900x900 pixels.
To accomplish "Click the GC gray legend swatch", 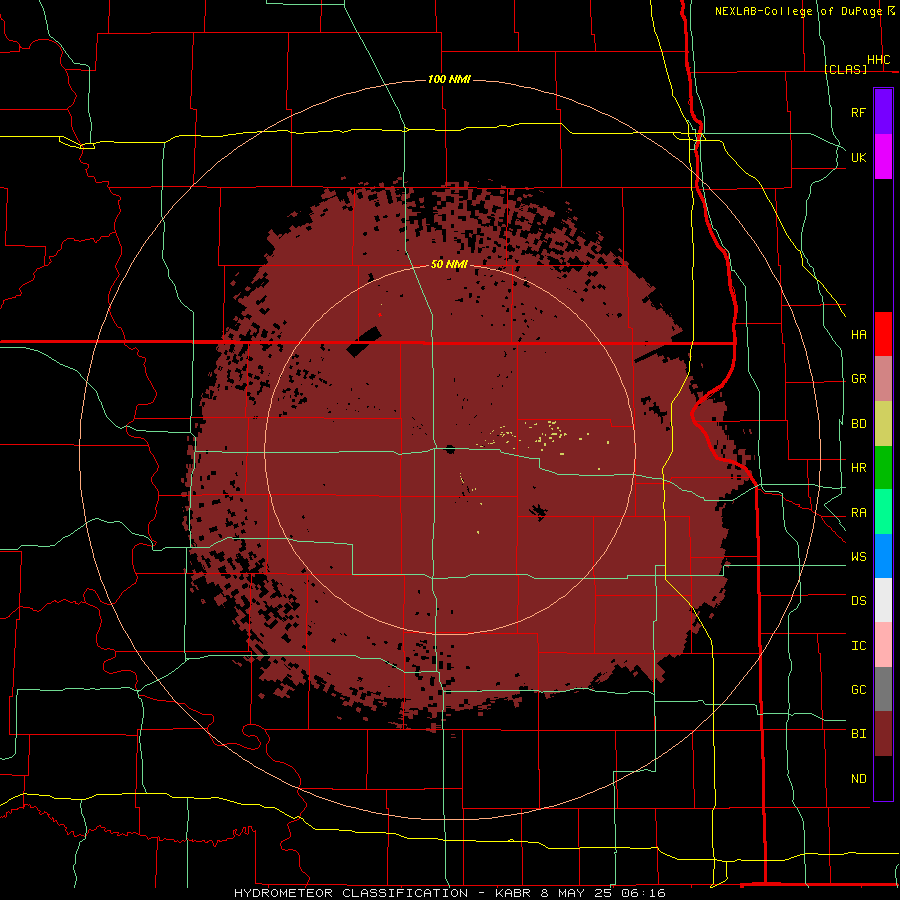I will (883, 689).
